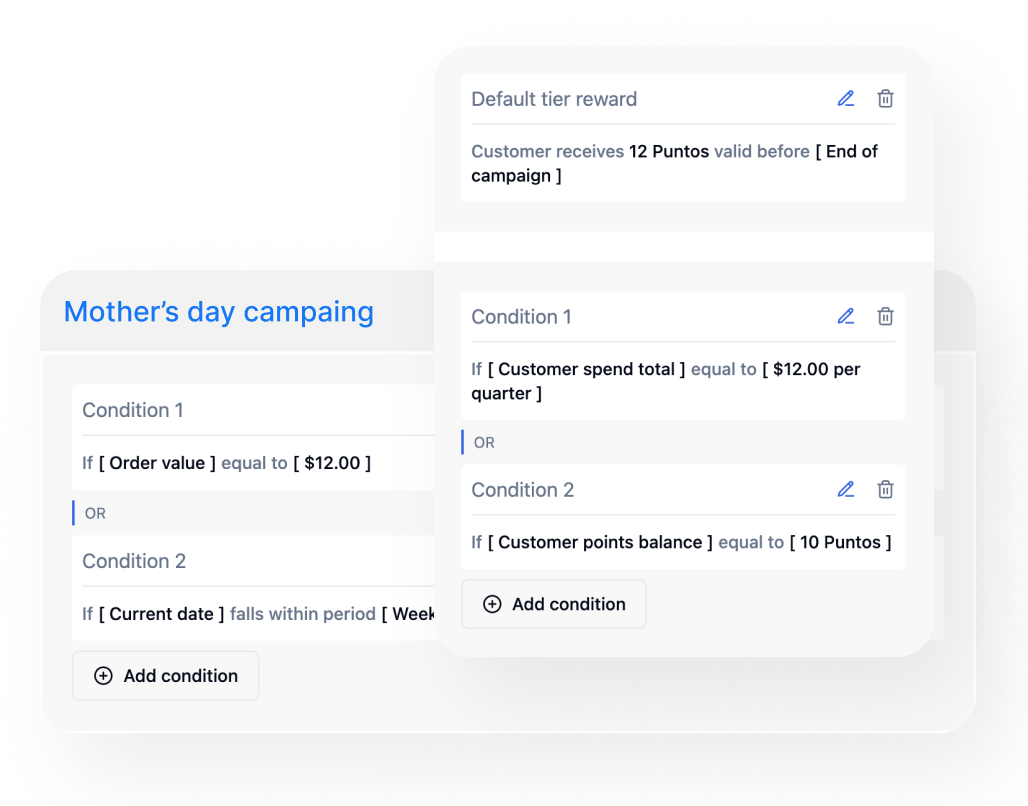The width and height of the screenshot is (1028, 806).
Task: Click the [ End of campaign ] validity value
Action: pos(674,163)
